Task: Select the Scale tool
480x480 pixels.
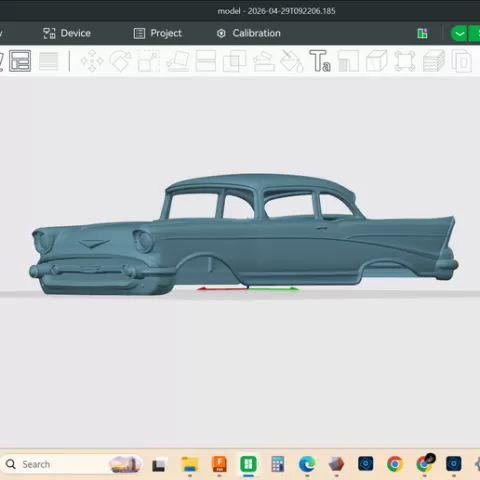Action: coord(149,61)
